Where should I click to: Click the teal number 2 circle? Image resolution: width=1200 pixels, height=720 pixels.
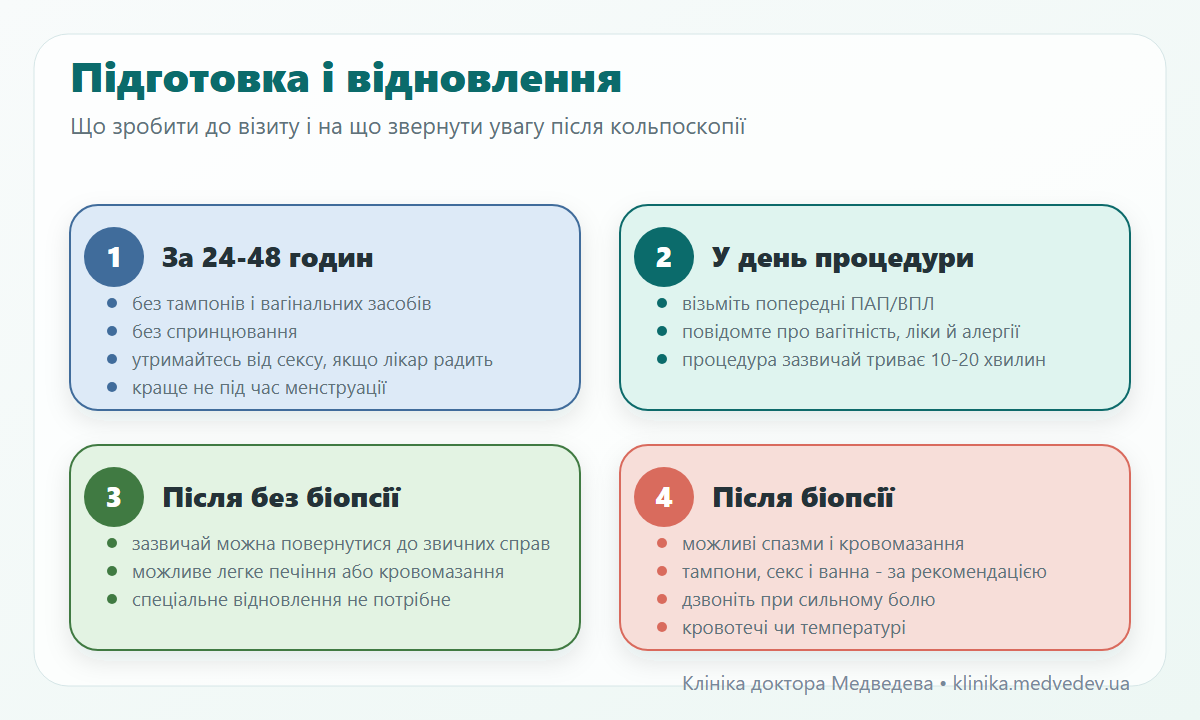(x=664, y=257)
